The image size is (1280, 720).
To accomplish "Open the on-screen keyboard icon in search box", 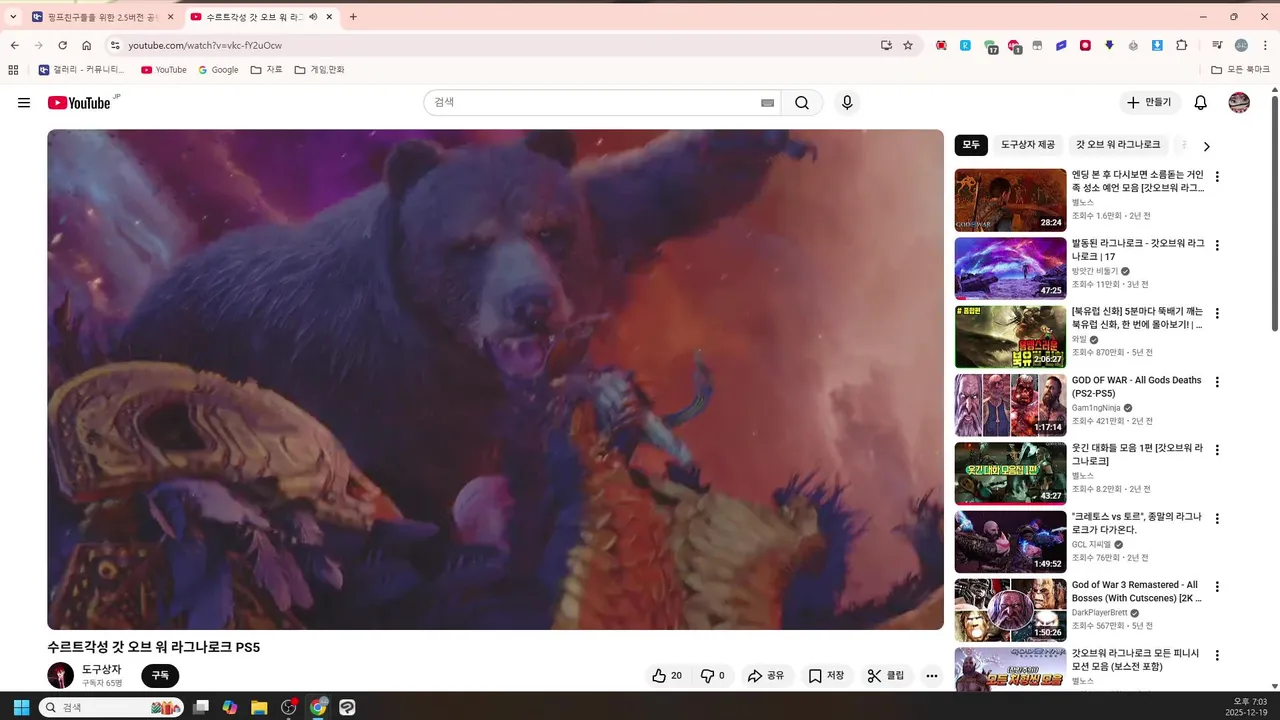I will 767,103.
